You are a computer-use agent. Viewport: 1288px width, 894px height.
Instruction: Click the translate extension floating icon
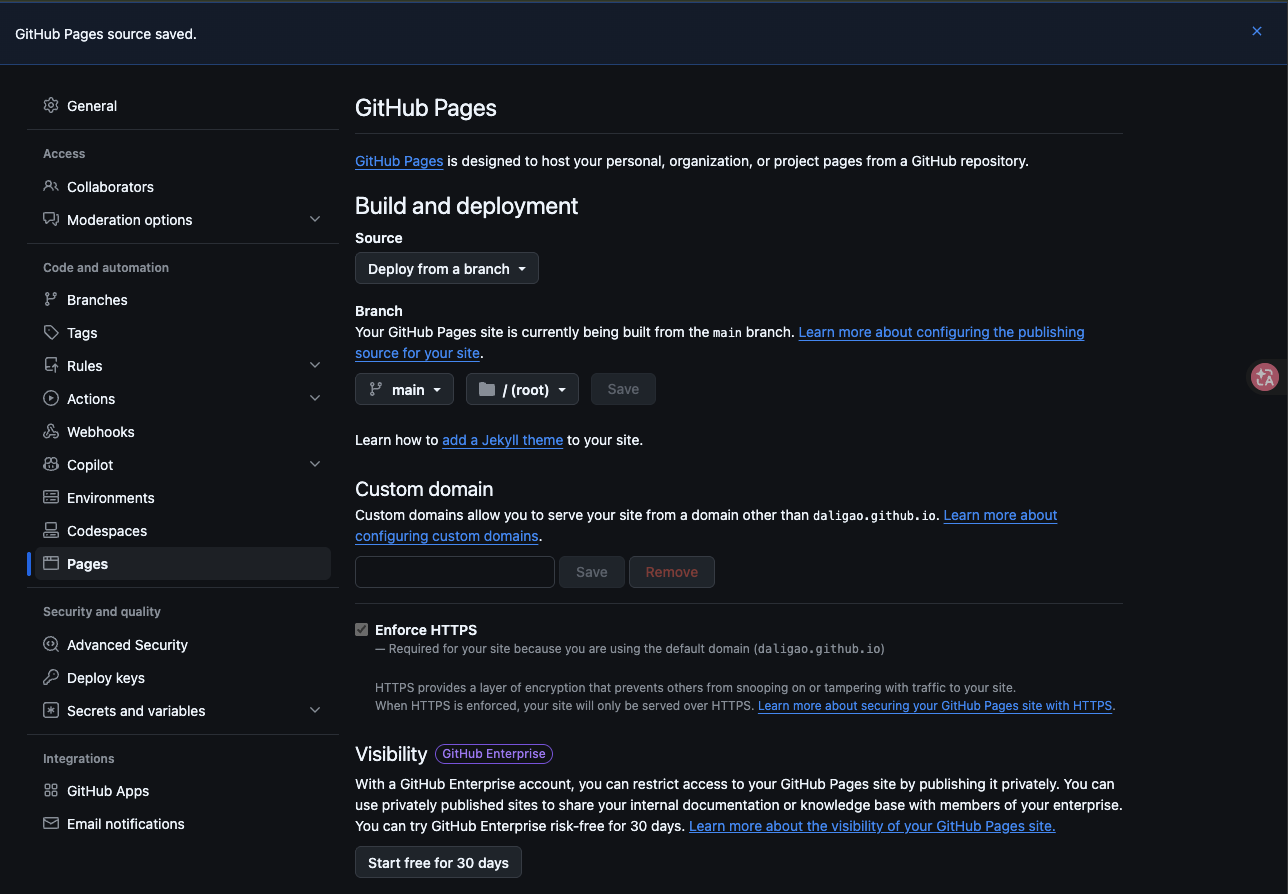(x=1265, y=376)
